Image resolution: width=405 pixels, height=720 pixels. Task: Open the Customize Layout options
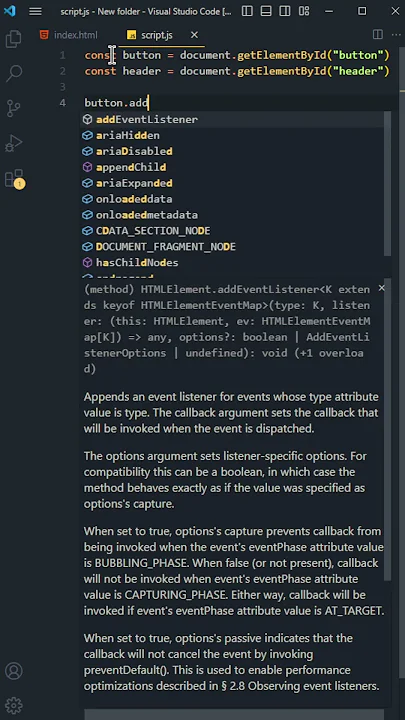coord(304,11)
